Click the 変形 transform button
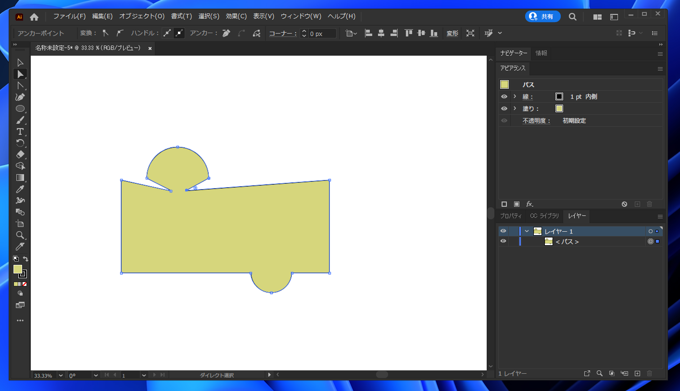 pos(452,33)
